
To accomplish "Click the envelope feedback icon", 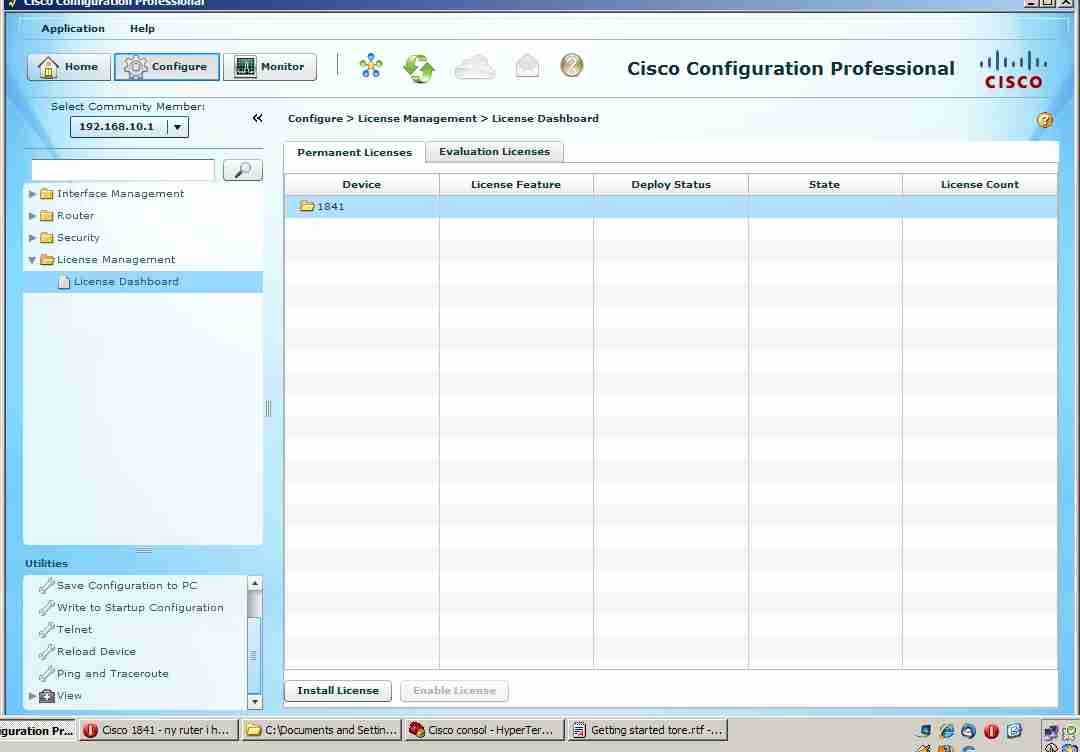I will [527, 65].
